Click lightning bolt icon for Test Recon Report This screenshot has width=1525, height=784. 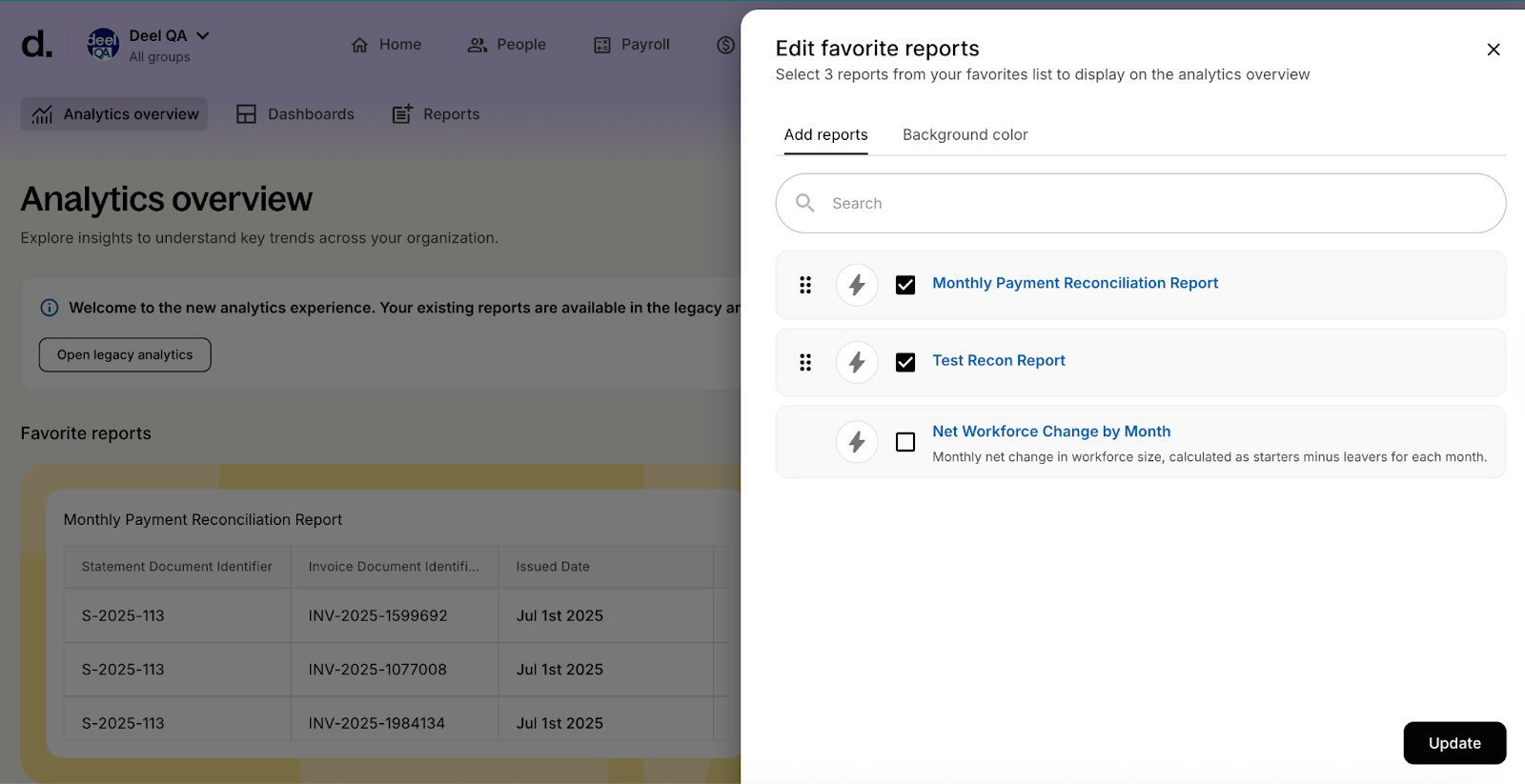[857, 362]
